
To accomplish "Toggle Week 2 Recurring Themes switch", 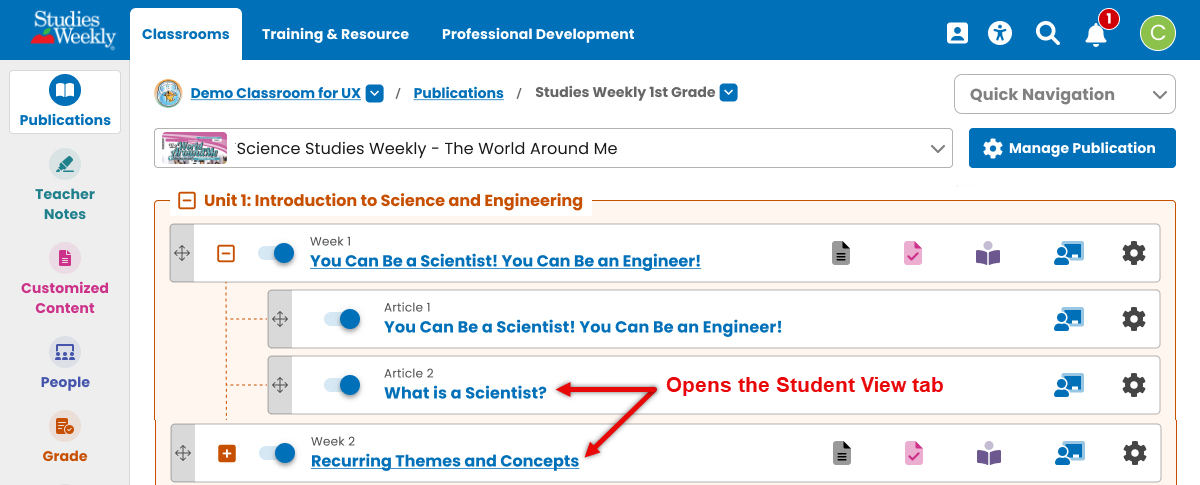I will [276, 454].
